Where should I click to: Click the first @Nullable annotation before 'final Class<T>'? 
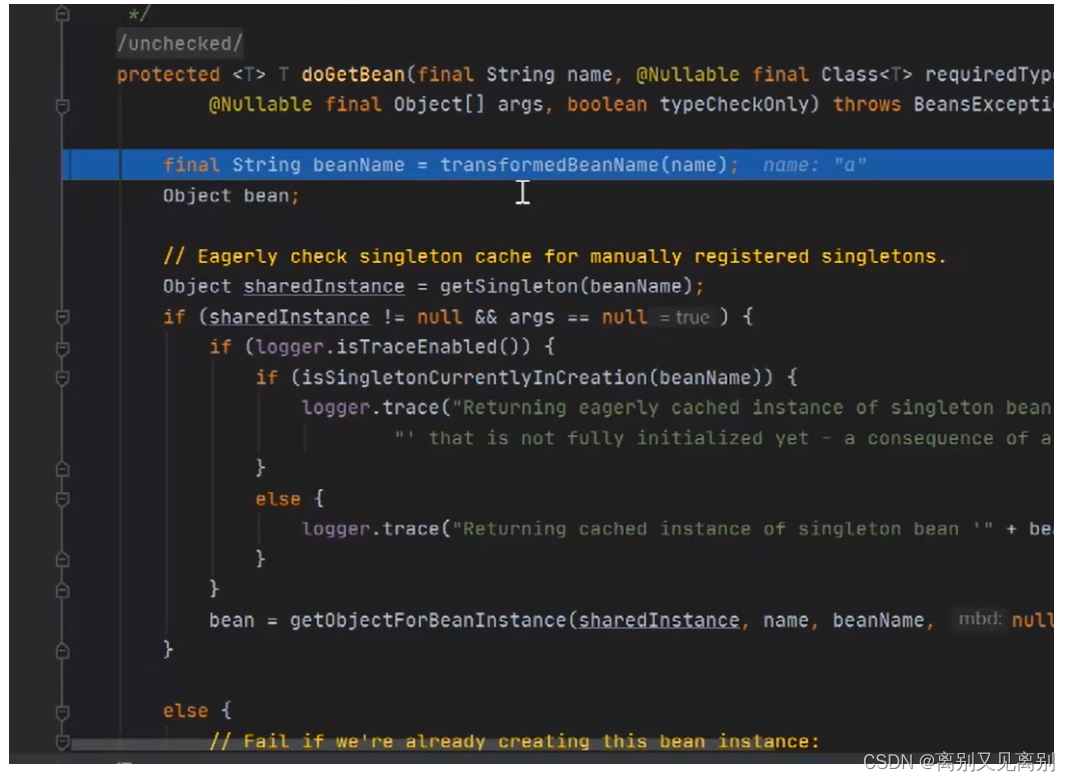pyautogui.click(x=687, y=74)
